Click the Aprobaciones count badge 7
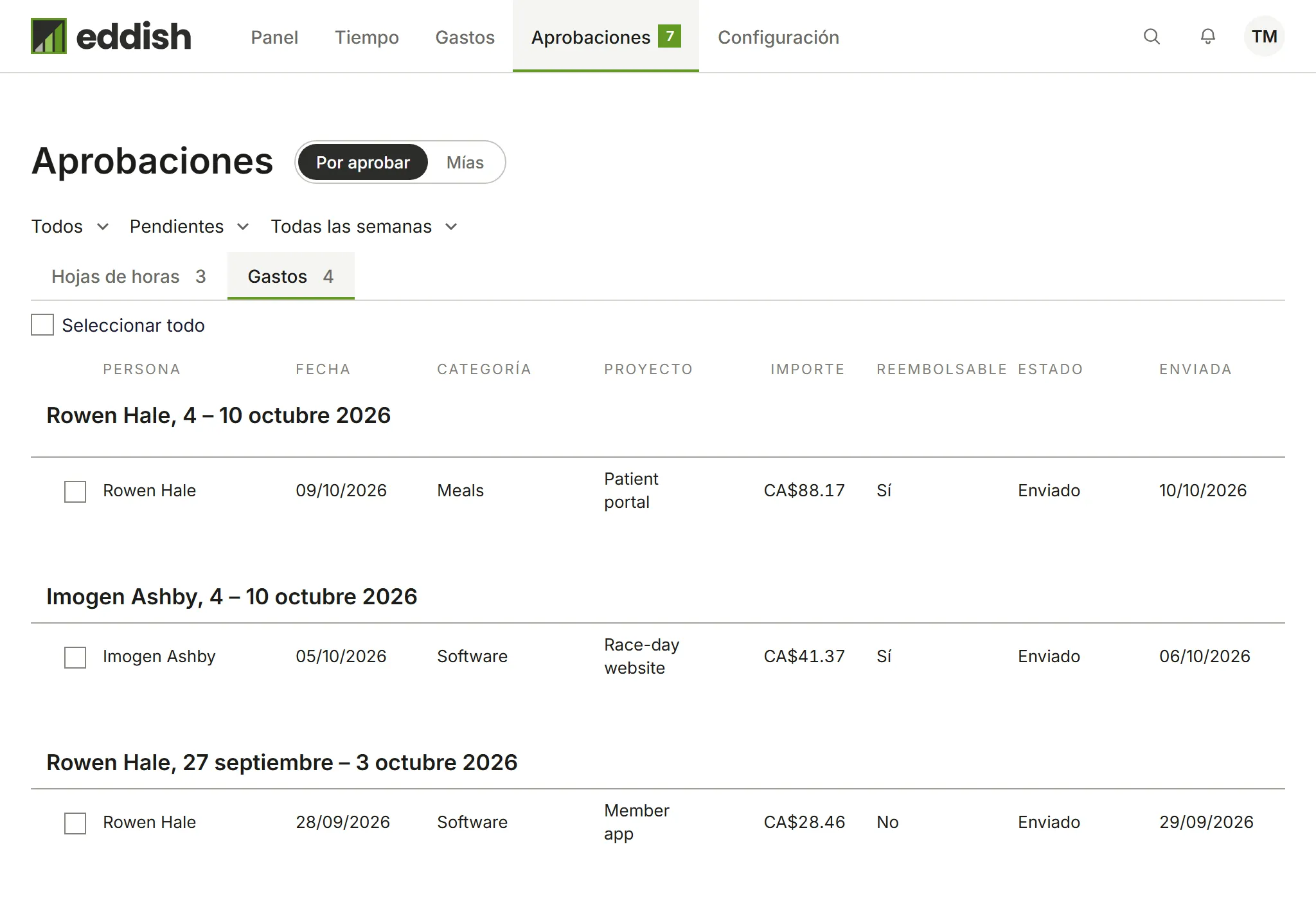 [670, 36]
